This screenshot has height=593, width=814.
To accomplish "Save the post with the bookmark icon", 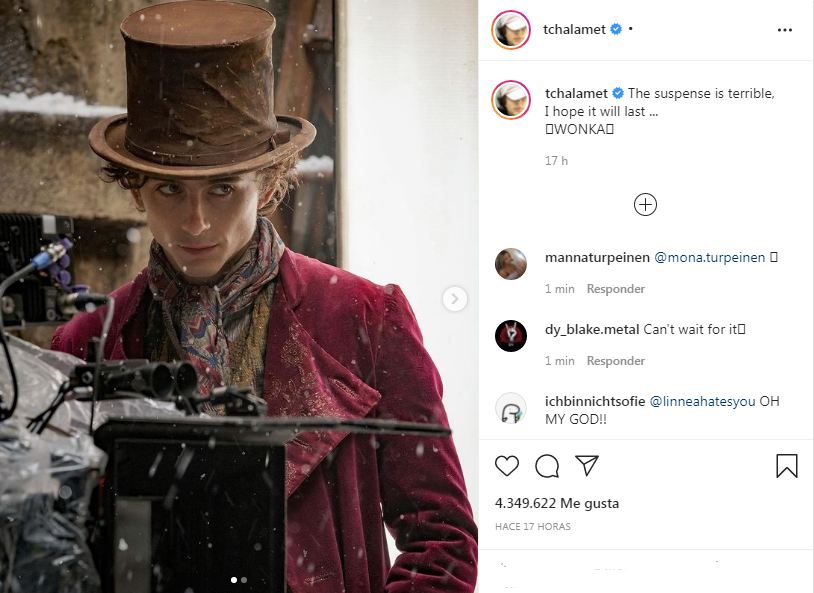I will click(x=786, y=466).
